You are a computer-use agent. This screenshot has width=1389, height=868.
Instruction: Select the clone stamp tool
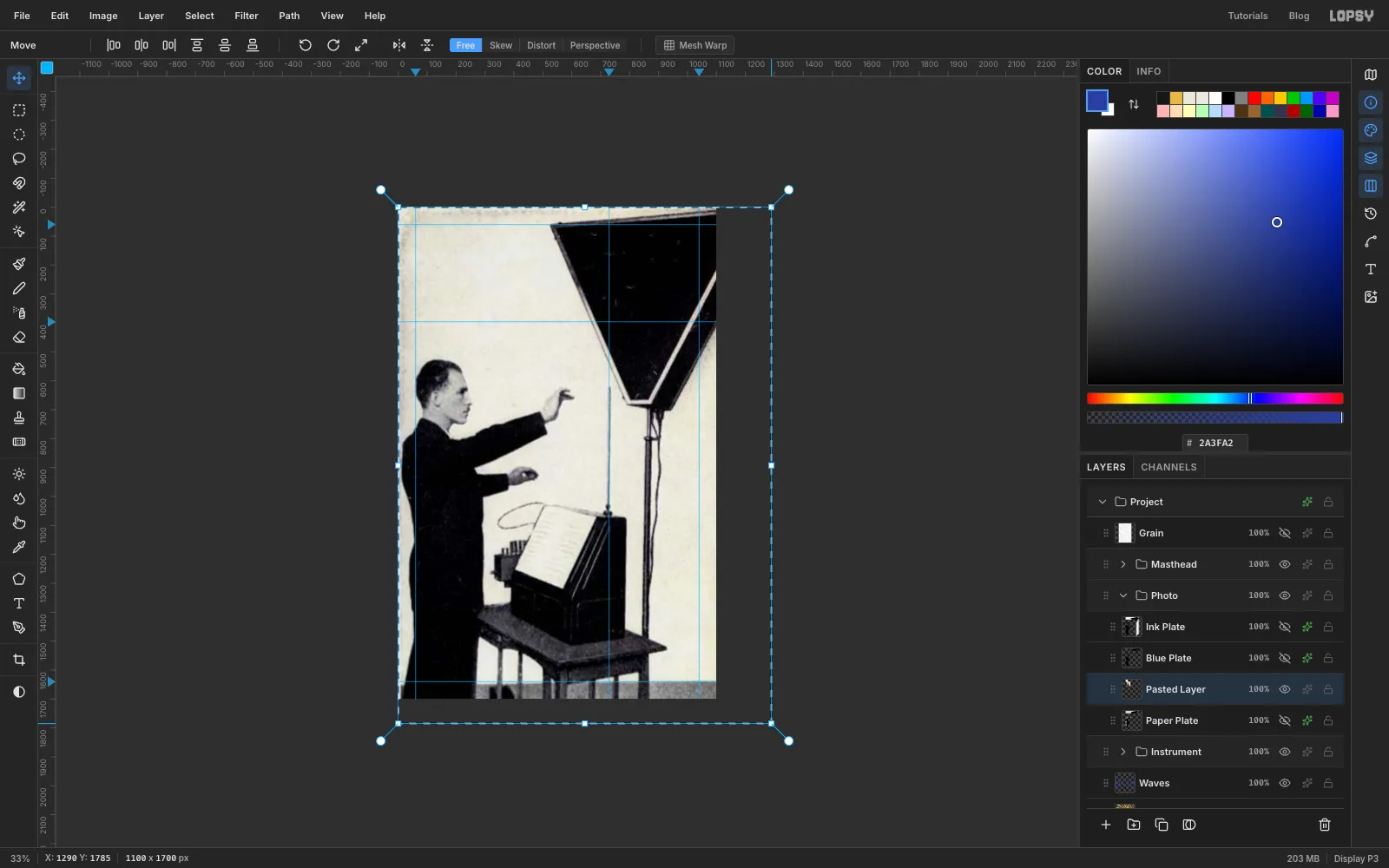coord(19,418)
